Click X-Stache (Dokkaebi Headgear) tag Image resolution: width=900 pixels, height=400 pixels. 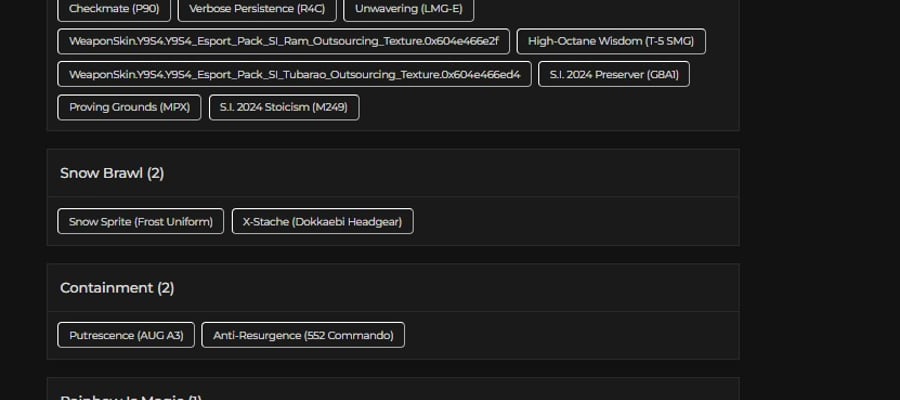(323, 221)
